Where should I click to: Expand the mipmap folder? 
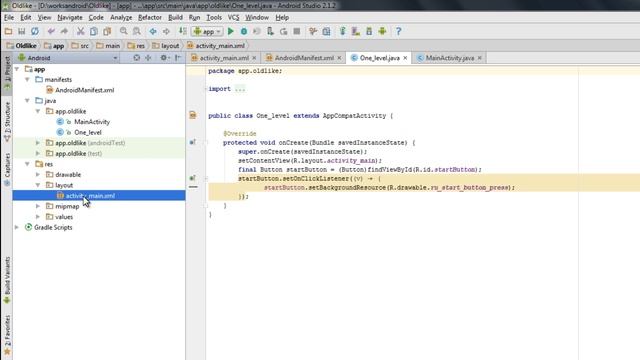pos(38,206)
